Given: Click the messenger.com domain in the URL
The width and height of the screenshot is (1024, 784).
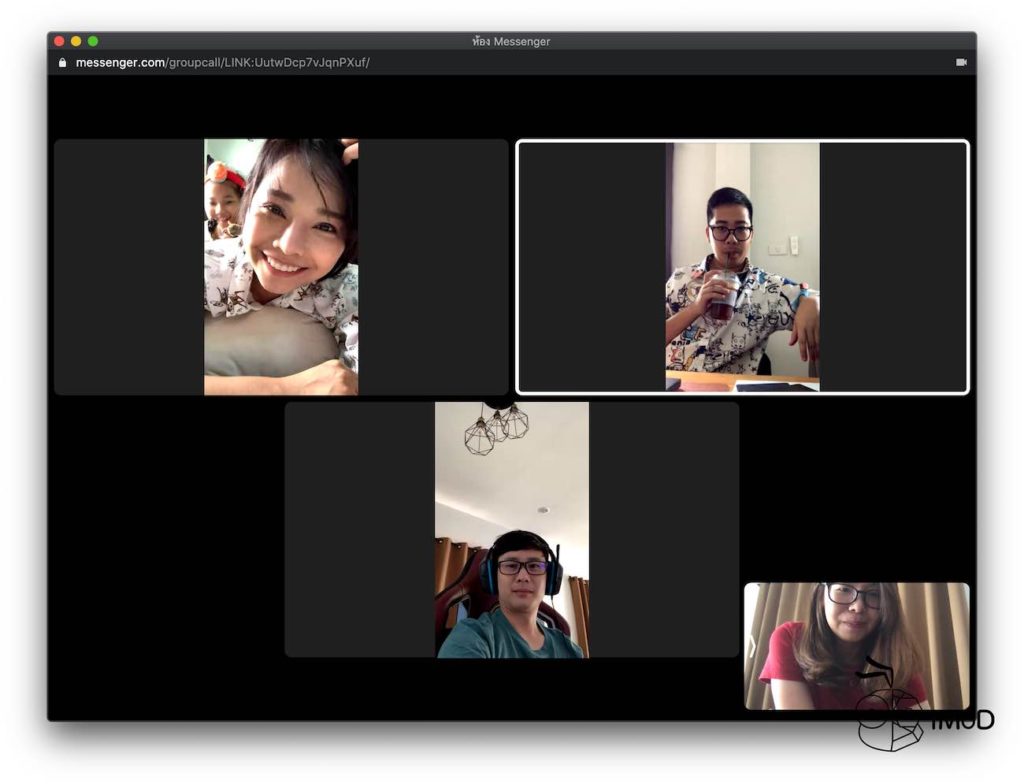Looking at the screenshot, I should pos(120,62).
